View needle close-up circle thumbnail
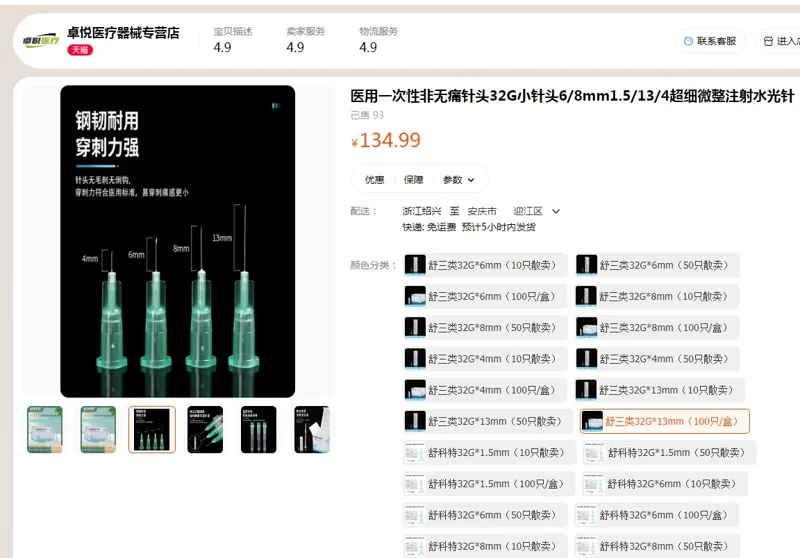 click(205, 429)
